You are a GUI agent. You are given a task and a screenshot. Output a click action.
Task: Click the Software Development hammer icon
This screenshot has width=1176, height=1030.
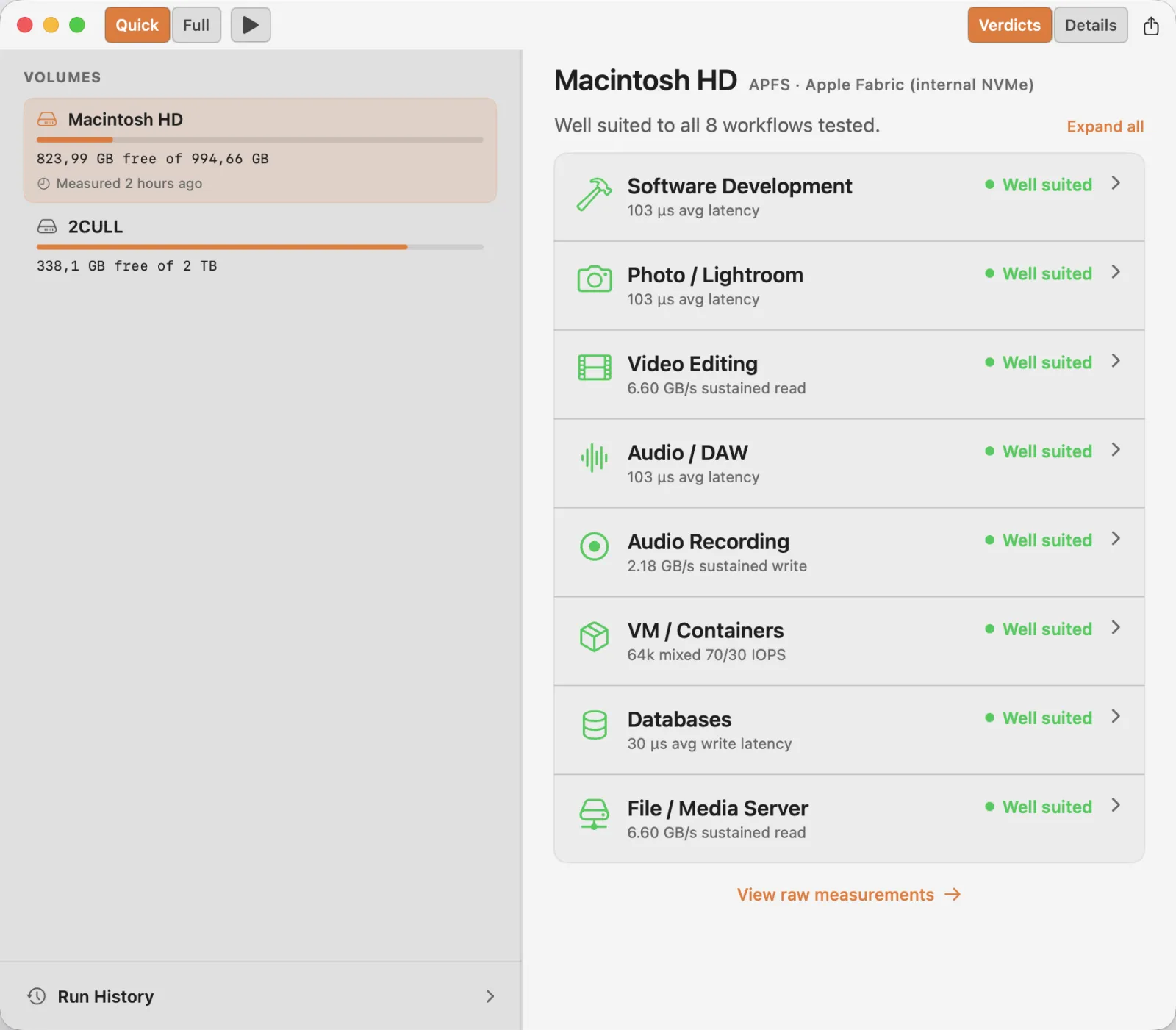(x=594, y=195)
